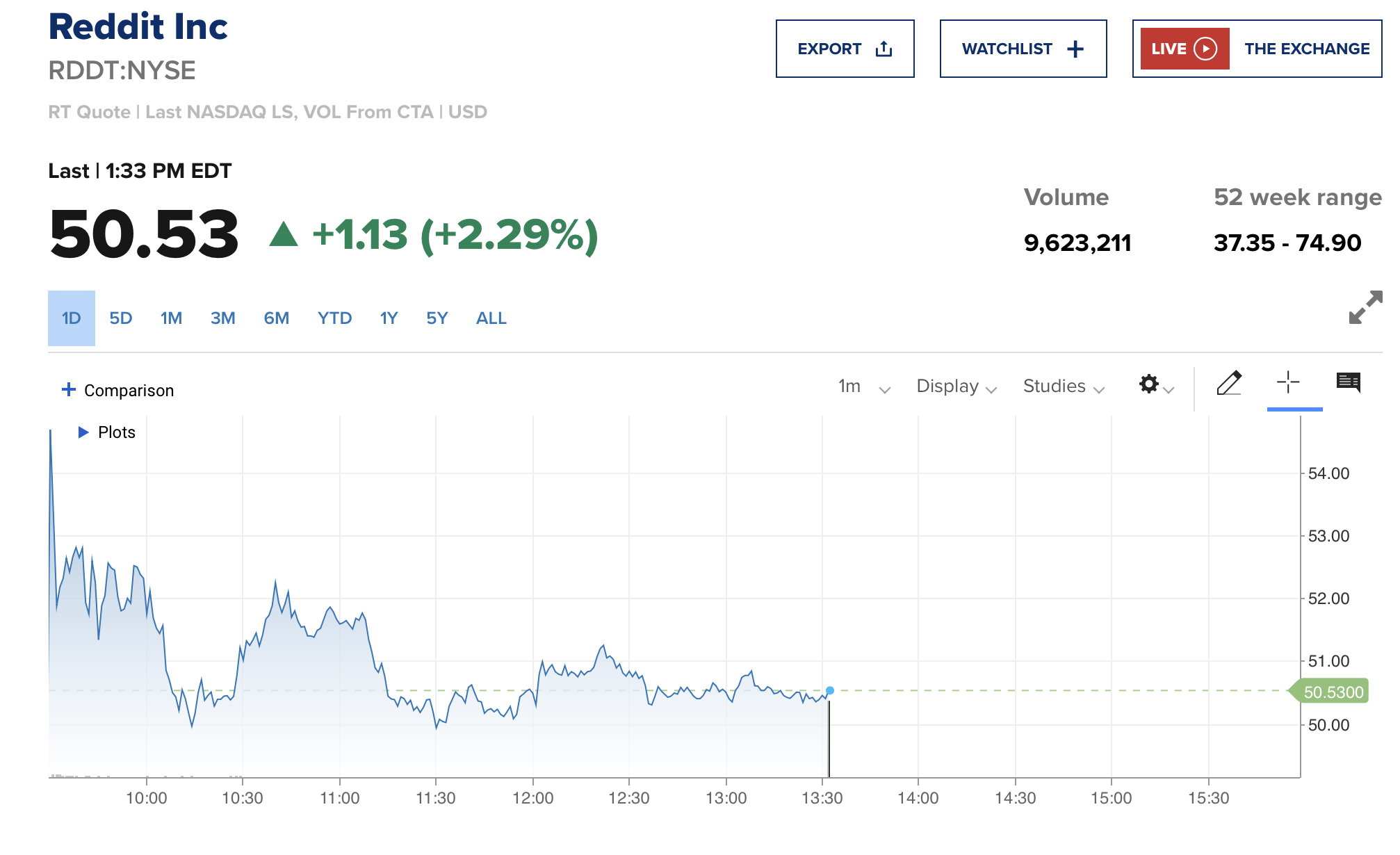
Task: Switch chart to ALL time range
Action: pyautogui.click(x=491, y=318)
